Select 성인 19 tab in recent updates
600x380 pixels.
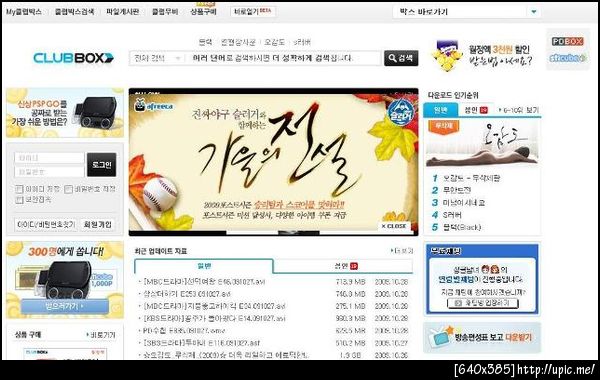pos(344,266)
